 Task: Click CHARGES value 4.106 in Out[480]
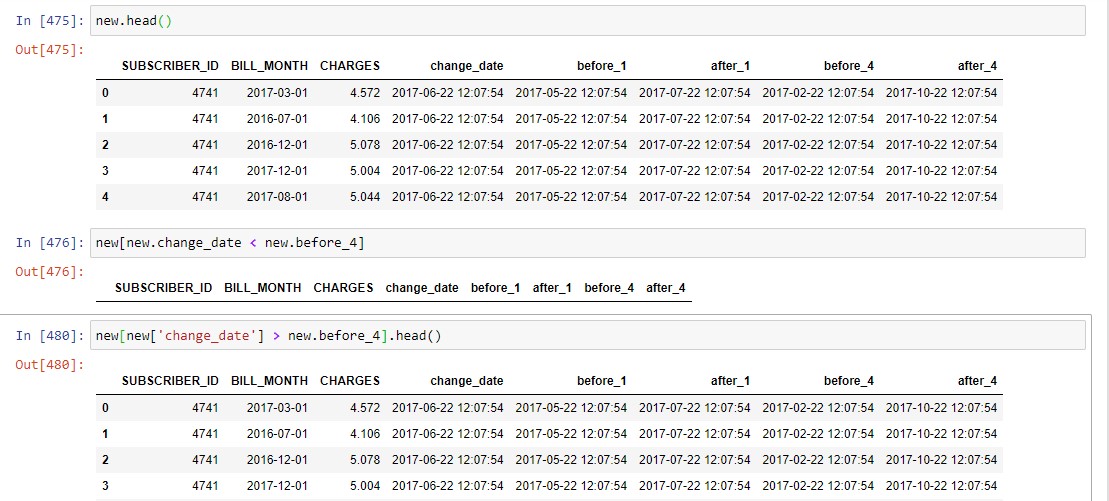(365, 434)
